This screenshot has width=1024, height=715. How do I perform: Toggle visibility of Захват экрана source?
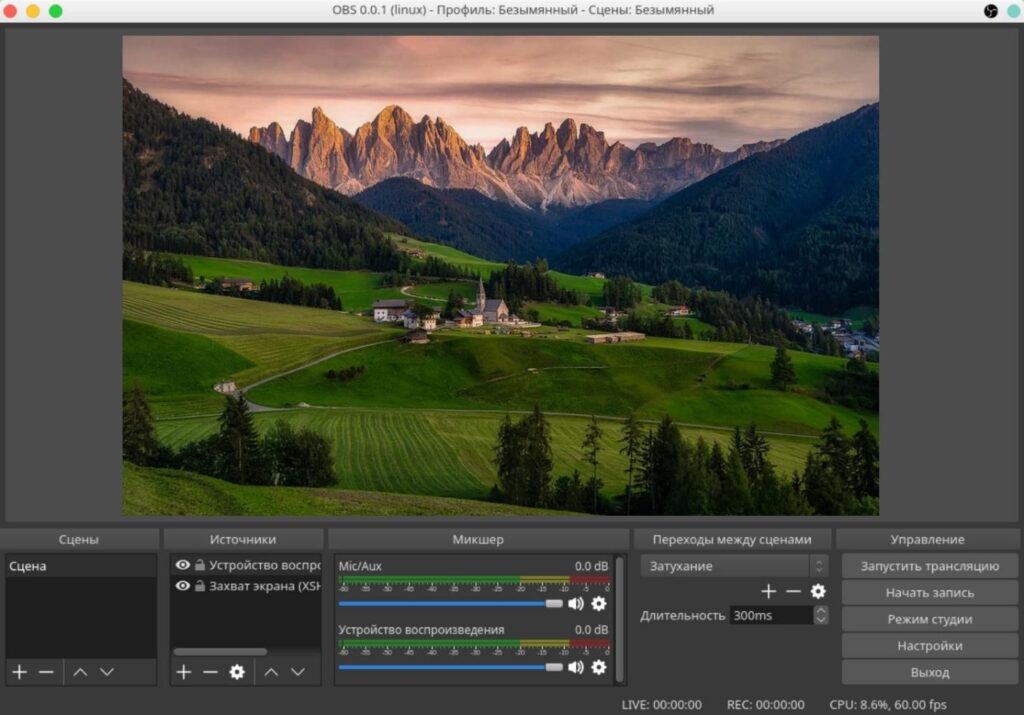coord(182,586)
